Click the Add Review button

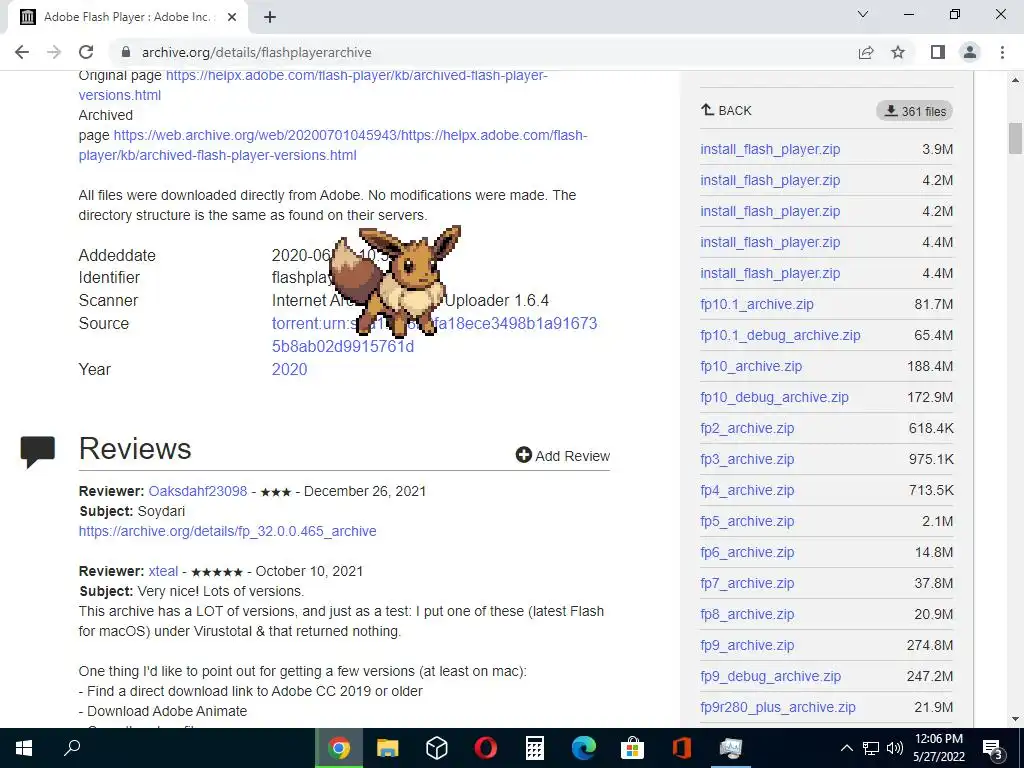(563, 455)
